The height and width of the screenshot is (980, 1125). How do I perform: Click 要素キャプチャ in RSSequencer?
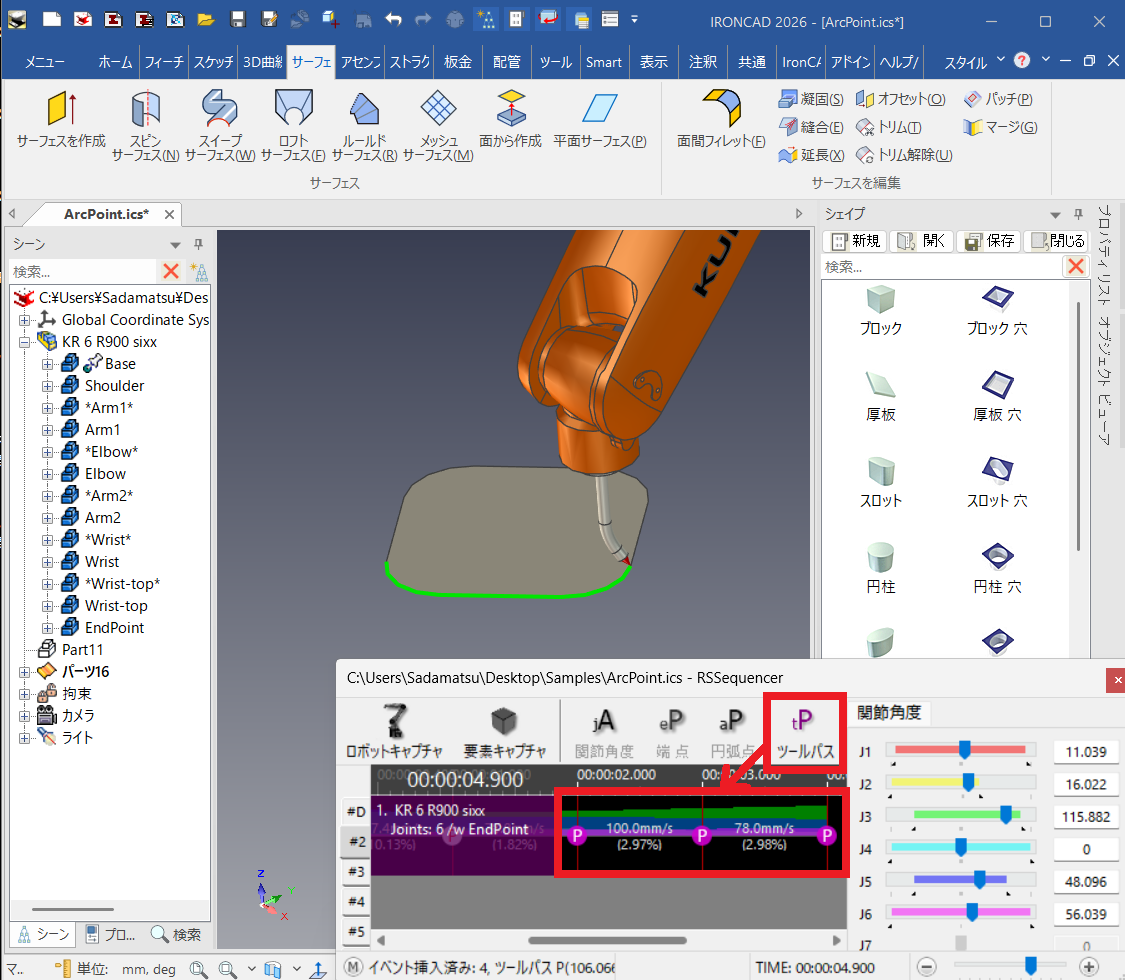pyautogui.click(x=504, y=731)
